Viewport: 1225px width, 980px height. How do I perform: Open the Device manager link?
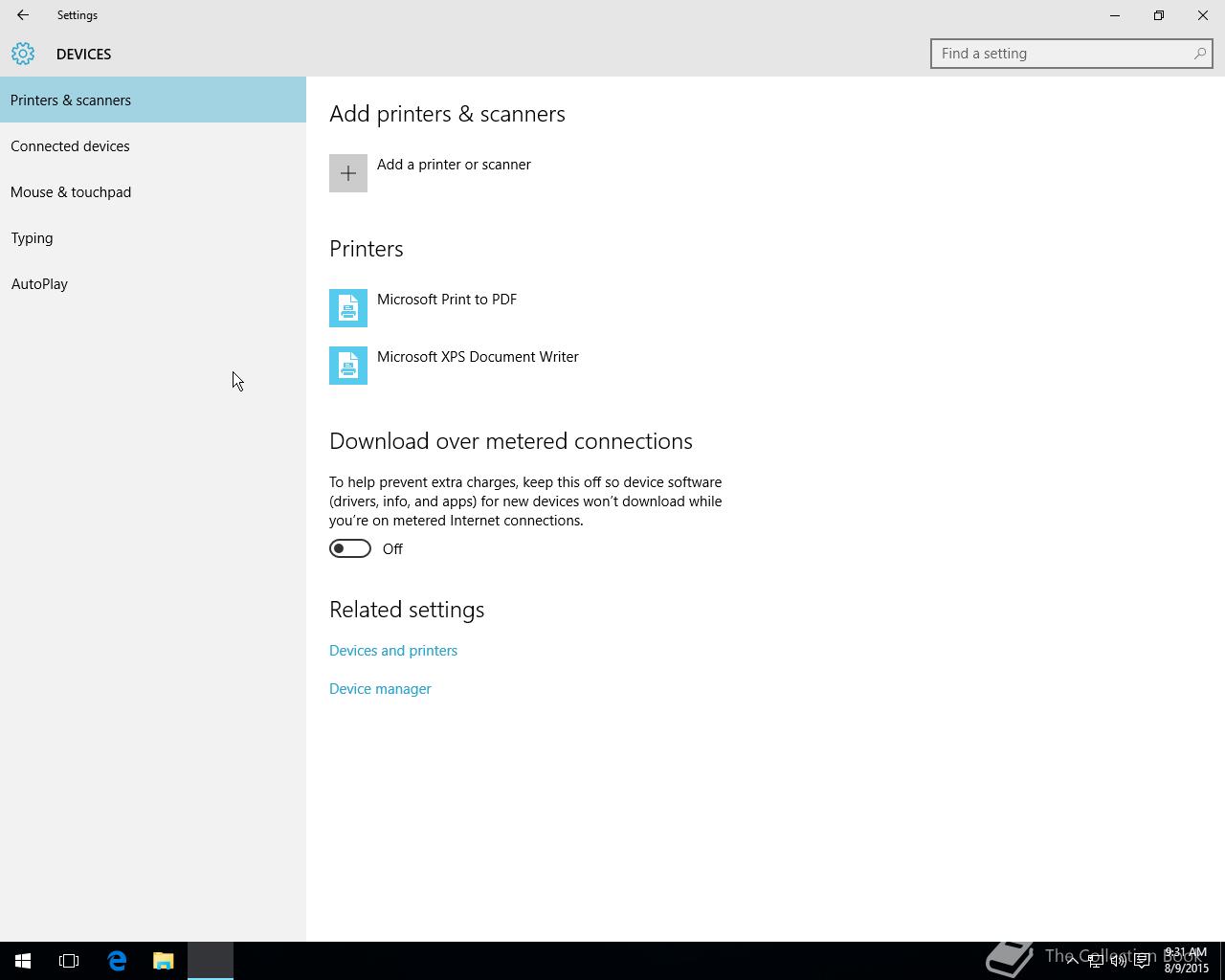point(380,689)
